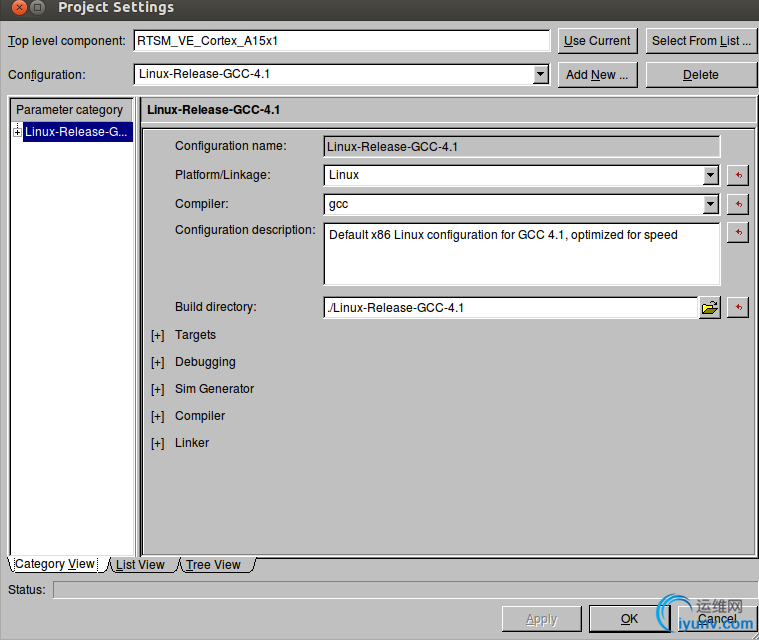Click the revert icon beside the Compiler field

(738, 204)
